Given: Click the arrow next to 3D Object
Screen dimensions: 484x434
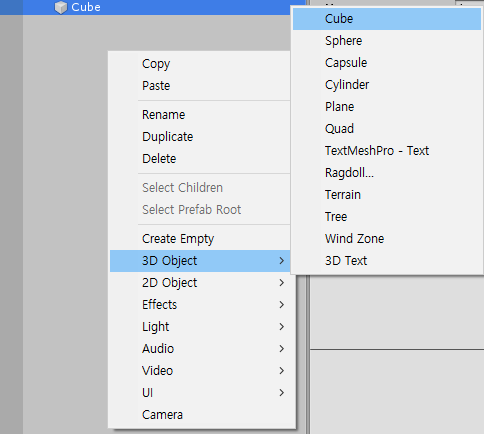Looking at the screenshot, I should click(282, 261).
